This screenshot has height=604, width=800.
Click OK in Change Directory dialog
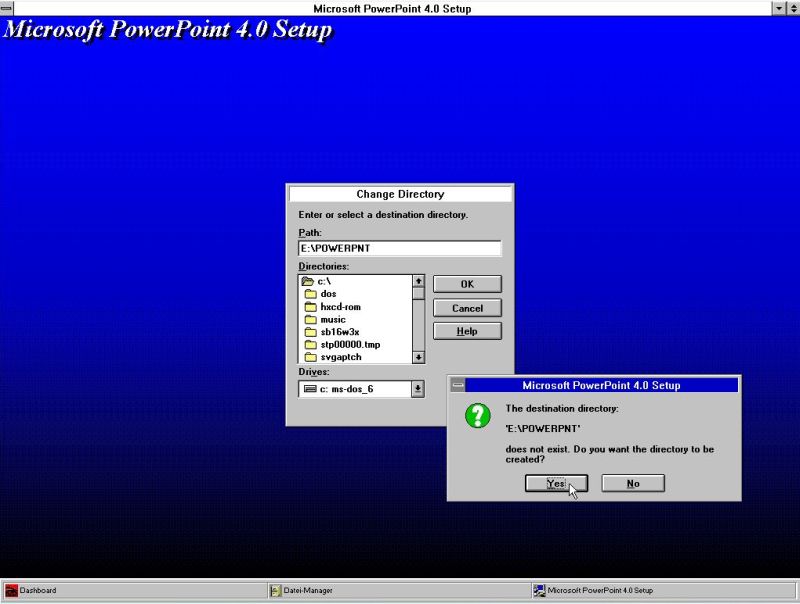pos(467,284)
